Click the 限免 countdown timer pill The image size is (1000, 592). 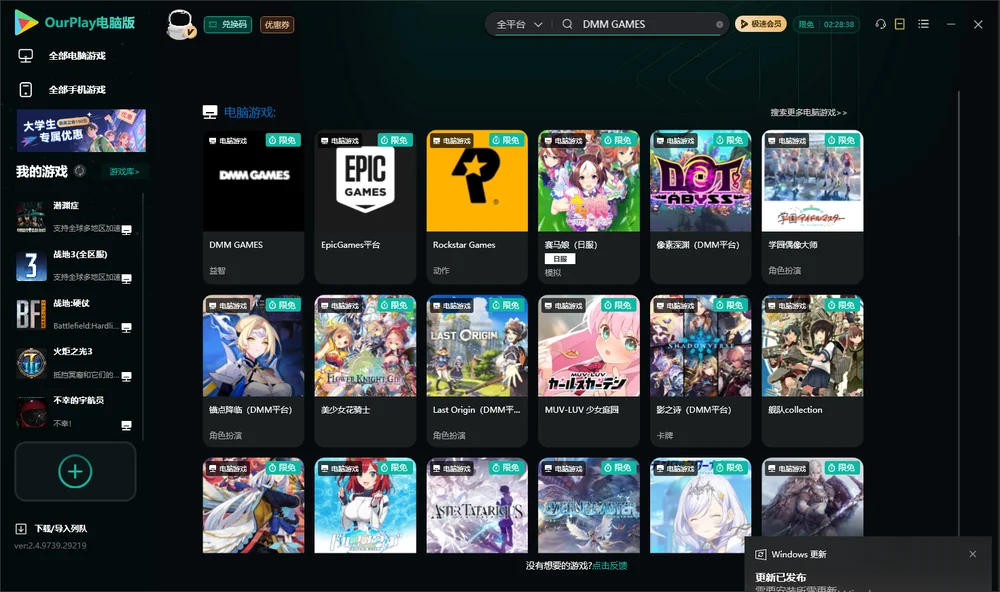point(826,24)
